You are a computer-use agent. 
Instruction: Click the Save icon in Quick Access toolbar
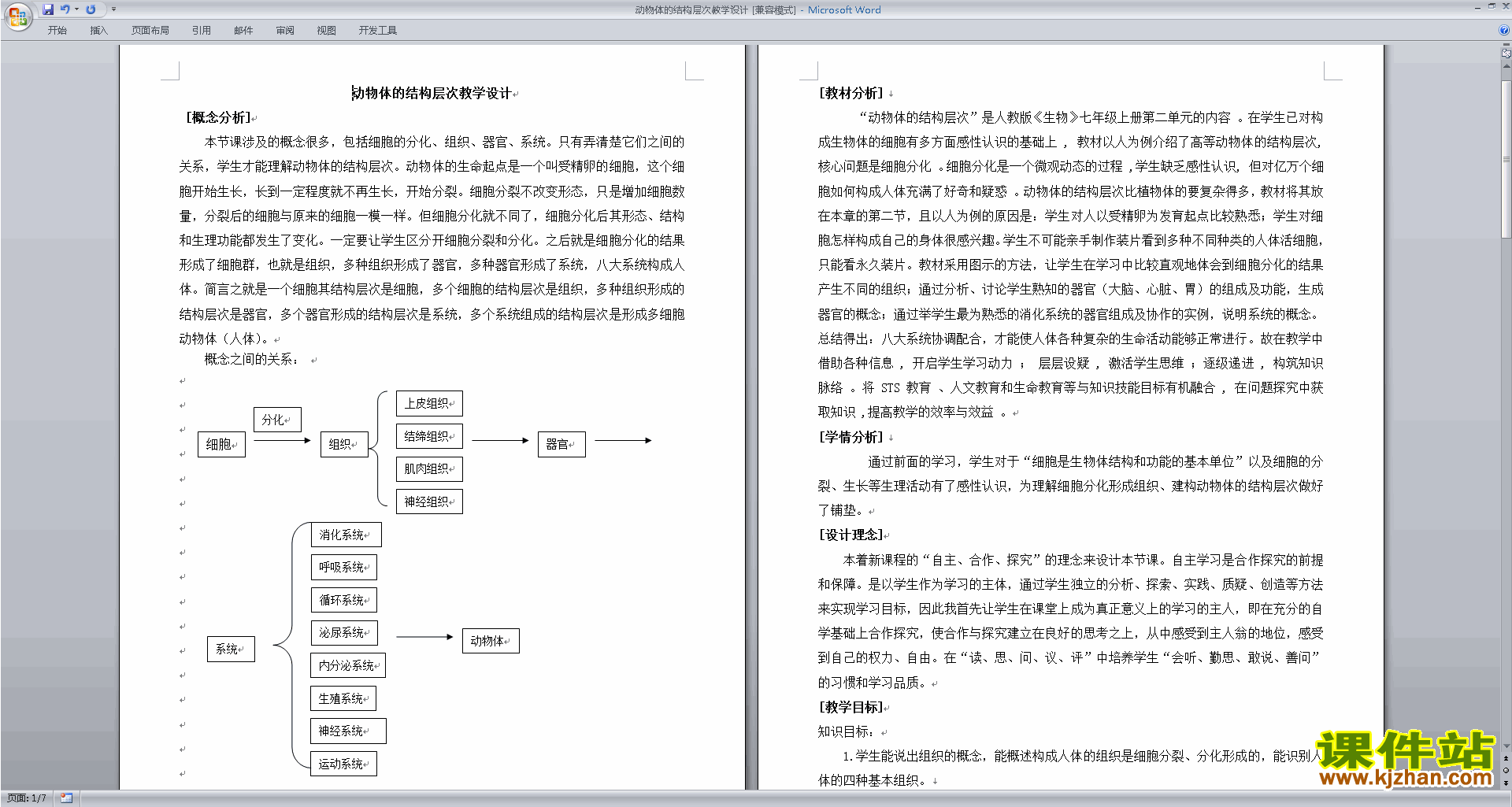click(x=48, y=9)
